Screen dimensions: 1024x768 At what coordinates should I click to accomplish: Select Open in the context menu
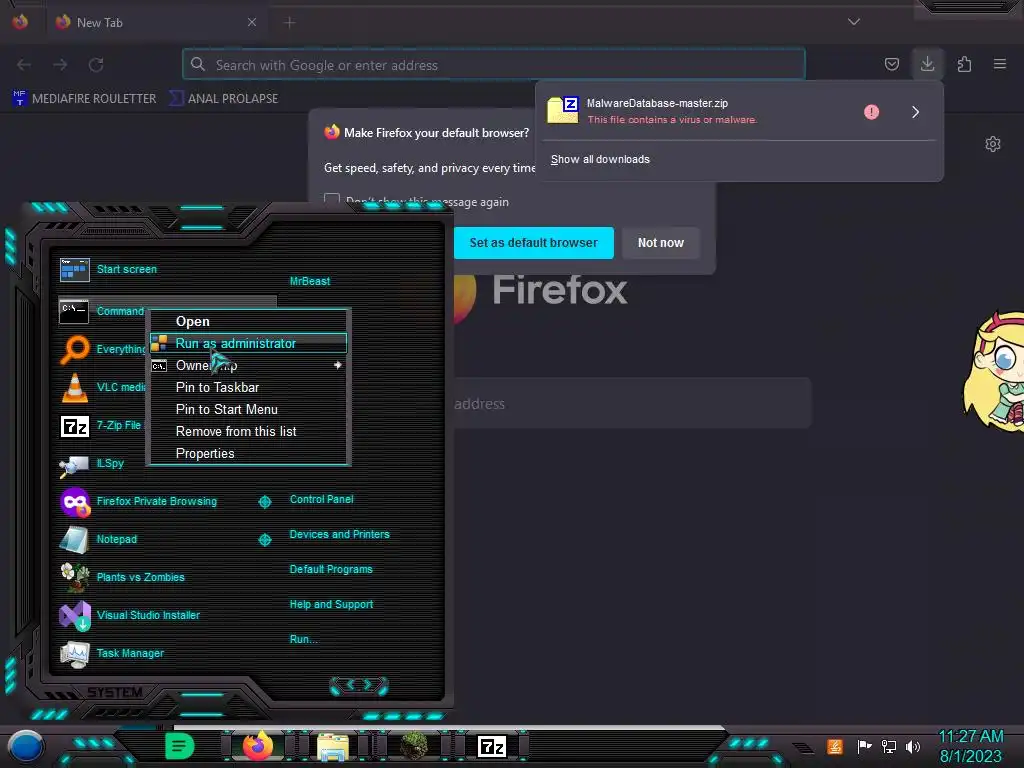tap(249, 321)
